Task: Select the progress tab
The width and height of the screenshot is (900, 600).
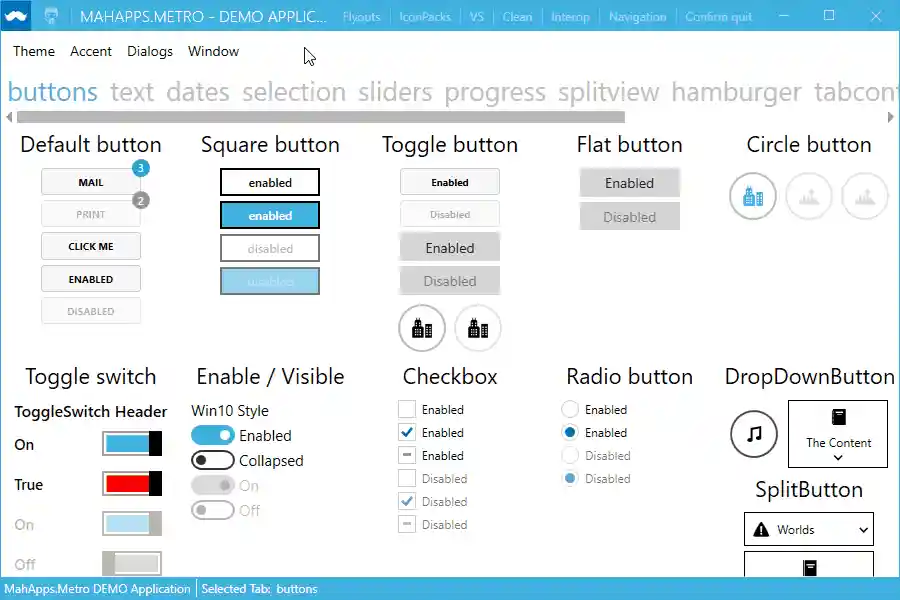Action: coord(494,92)
